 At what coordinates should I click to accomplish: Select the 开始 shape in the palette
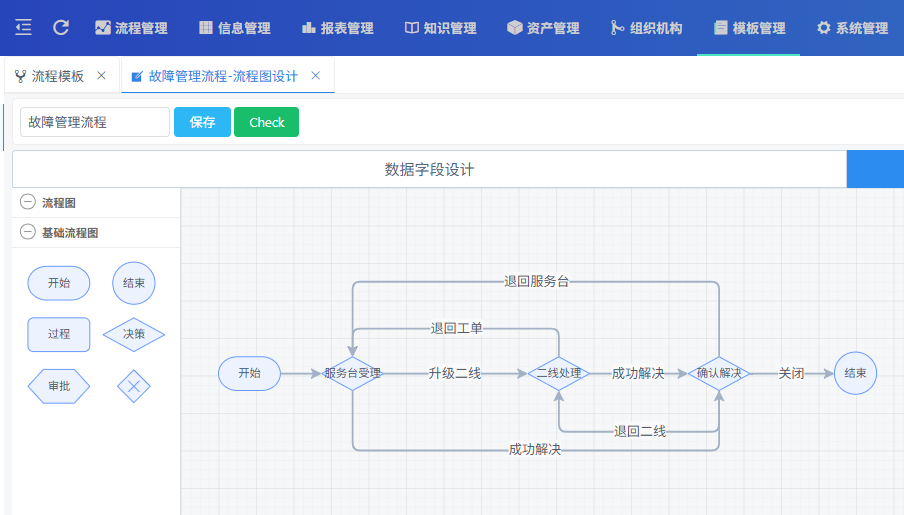click(59, 283)
